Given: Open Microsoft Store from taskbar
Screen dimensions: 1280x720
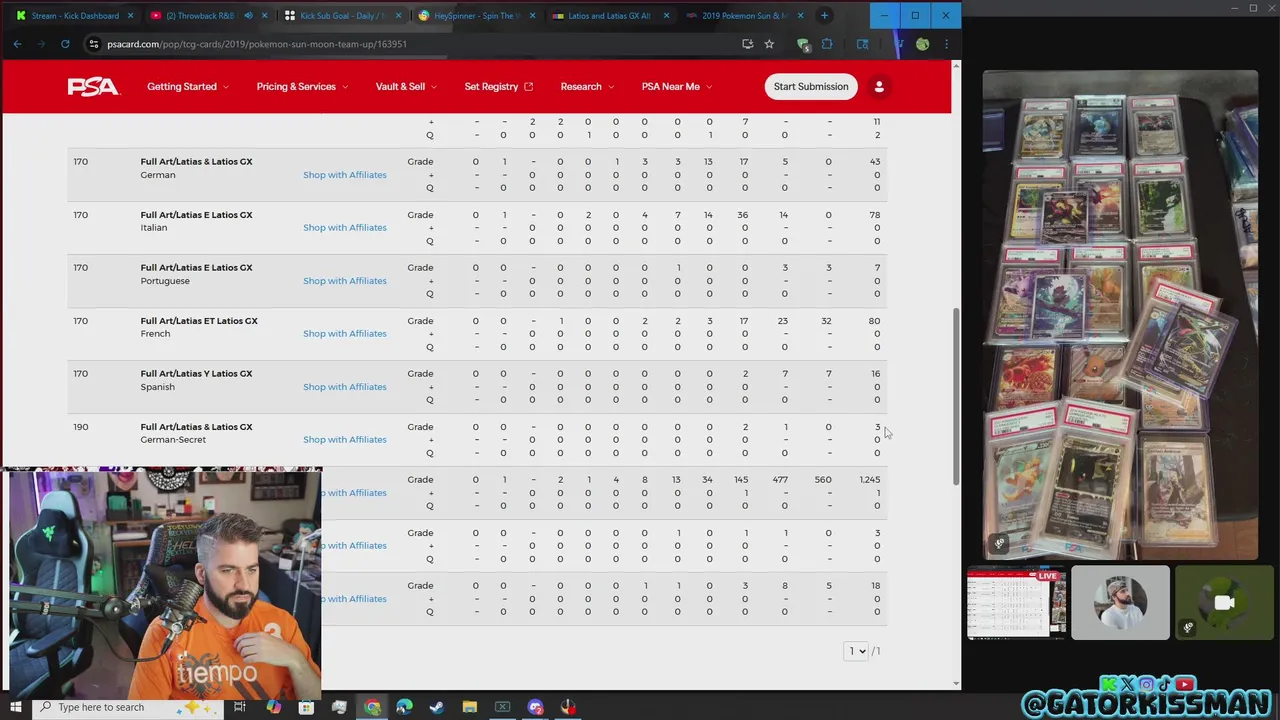Looking at the screenshot, I should (306, 707).
